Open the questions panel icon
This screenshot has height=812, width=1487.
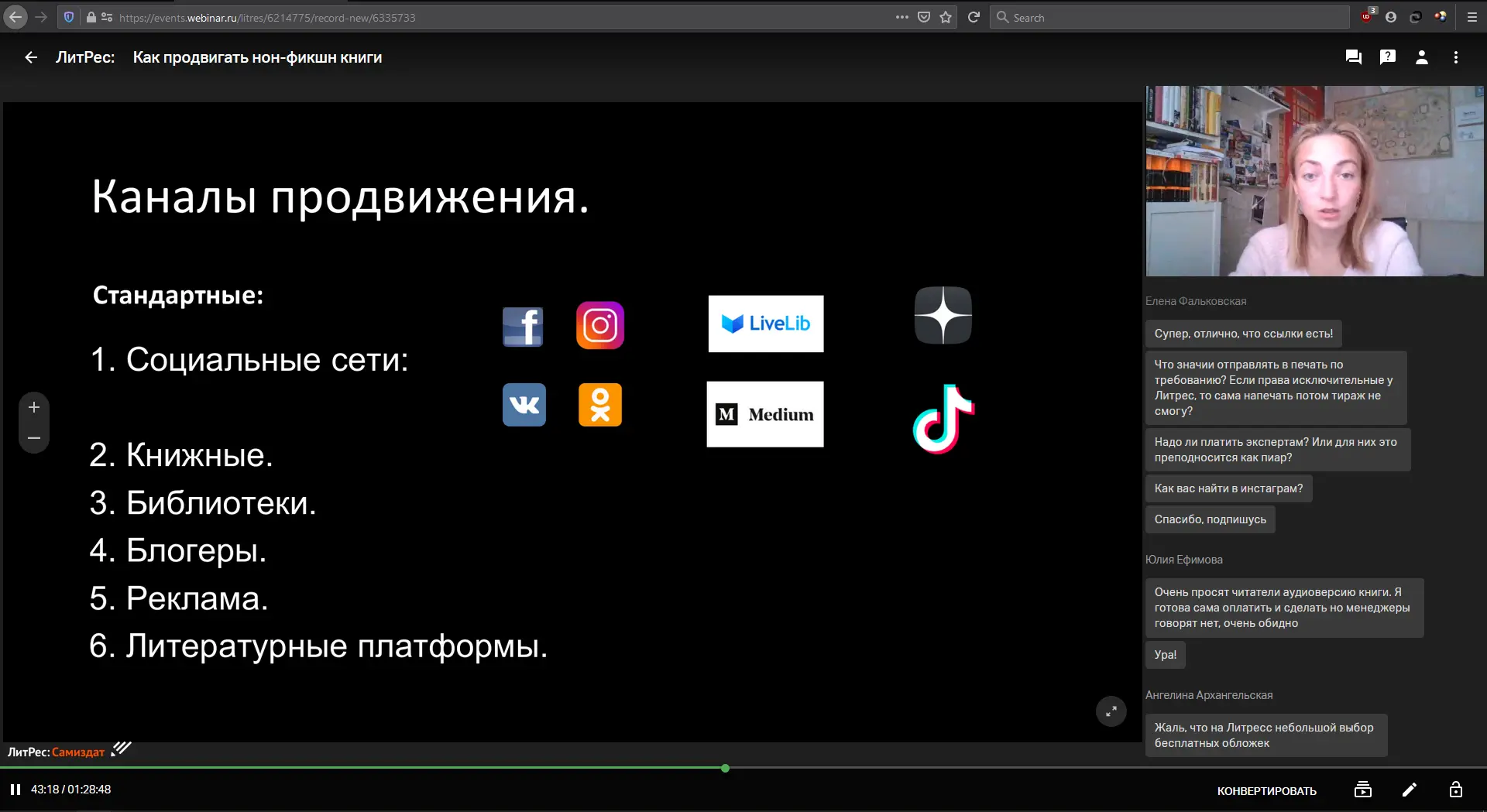(1387, 57)
